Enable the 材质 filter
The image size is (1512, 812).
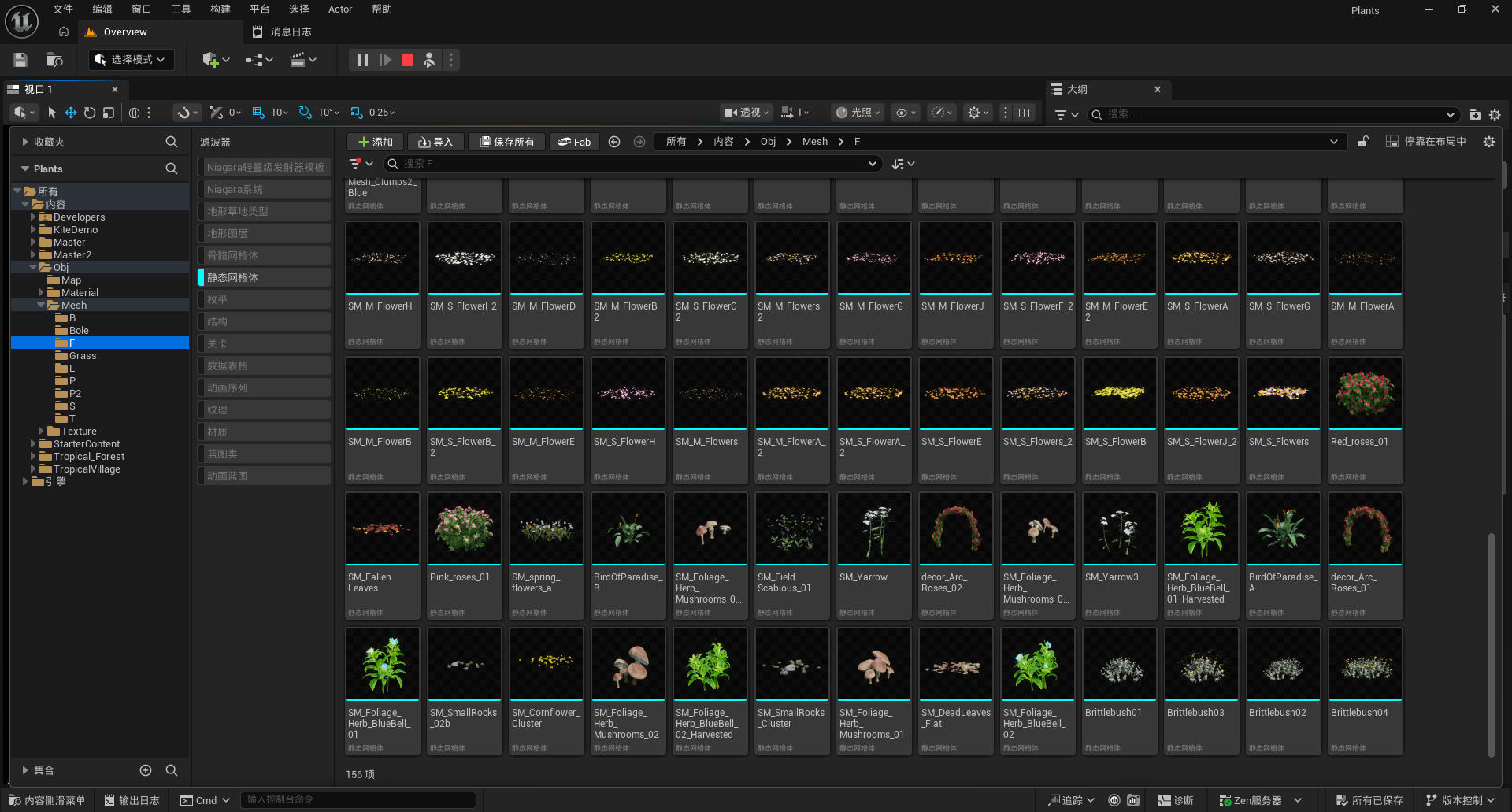[264, 432]
